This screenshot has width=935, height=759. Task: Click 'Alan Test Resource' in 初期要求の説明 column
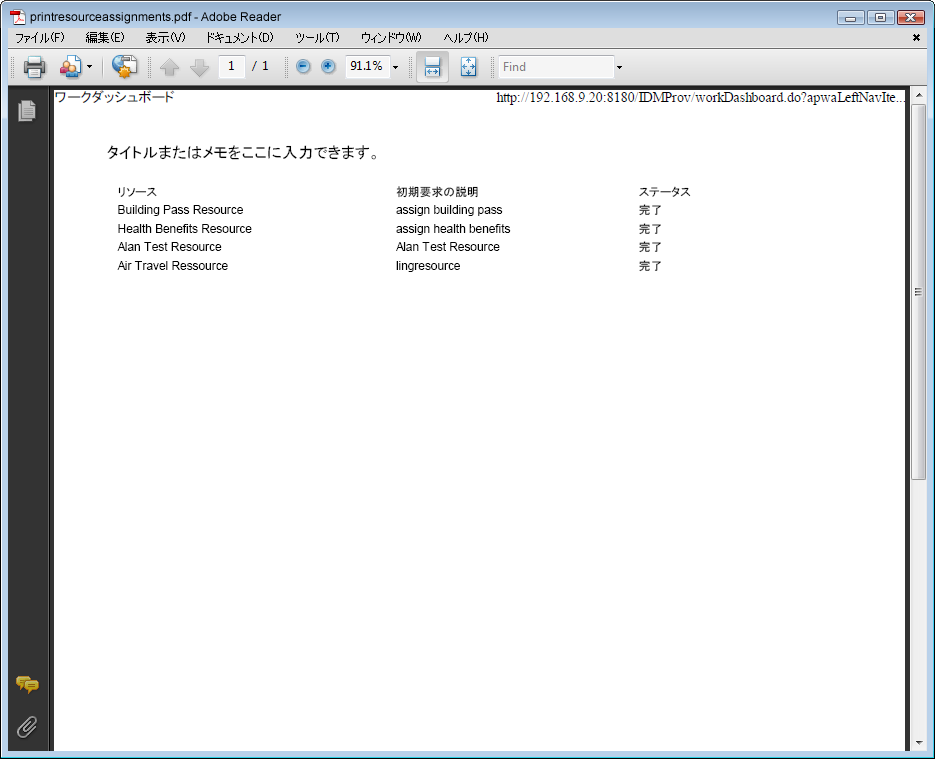pos(448,247)
